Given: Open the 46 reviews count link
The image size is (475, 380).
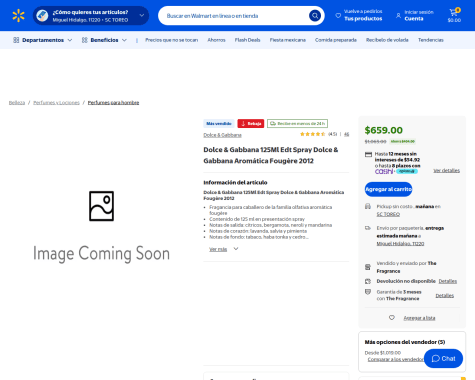Looking at the screenshot, I should [347, 134].
